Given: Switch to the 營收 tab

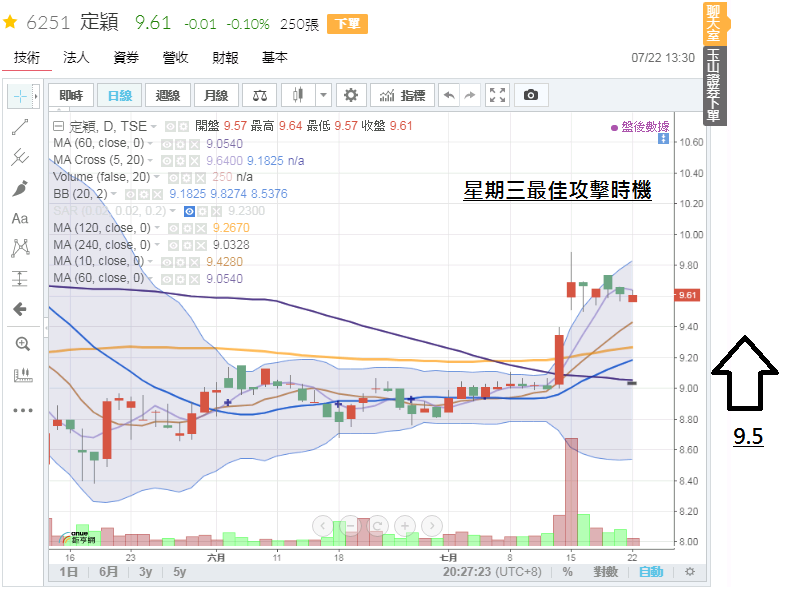Looking at the screenshot, I should coord(176,57).
